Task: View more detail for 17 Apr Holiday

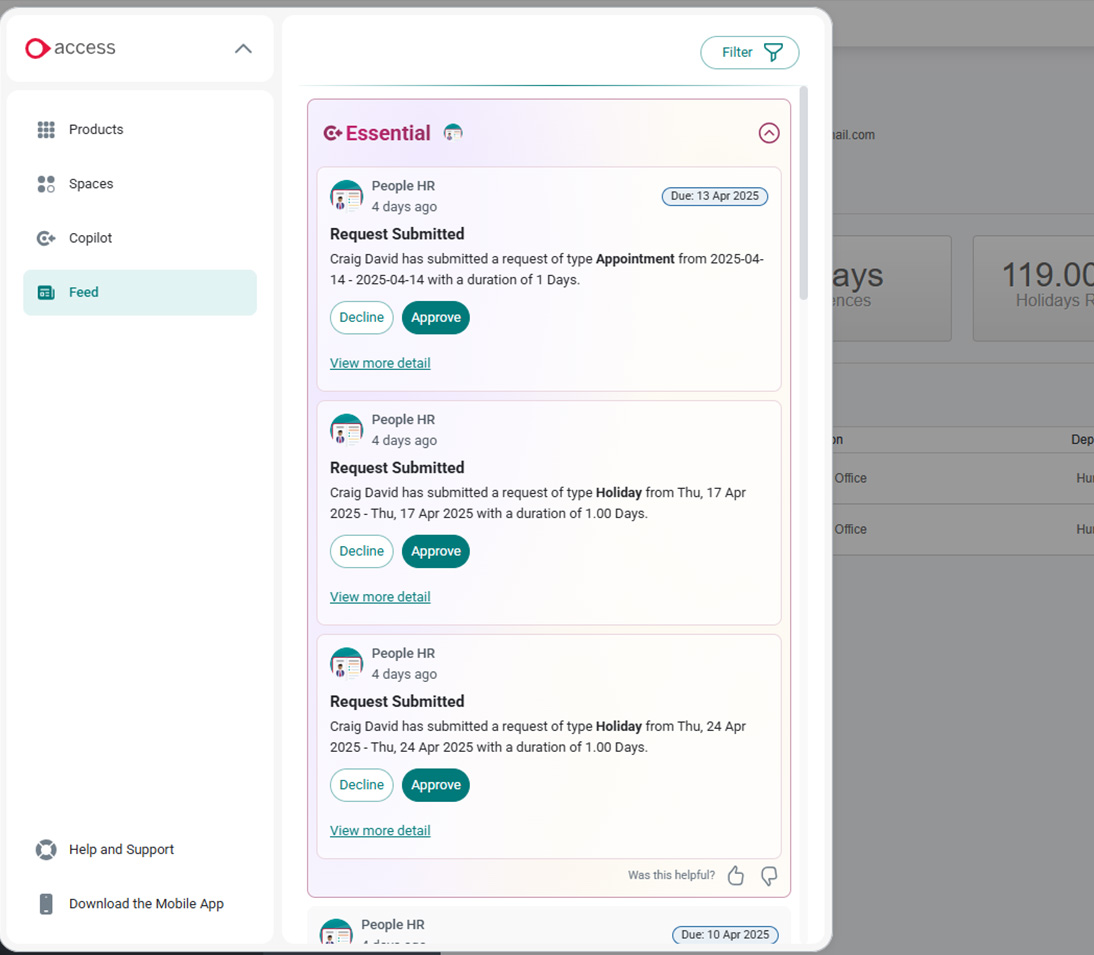Action: tap(380, 597)
